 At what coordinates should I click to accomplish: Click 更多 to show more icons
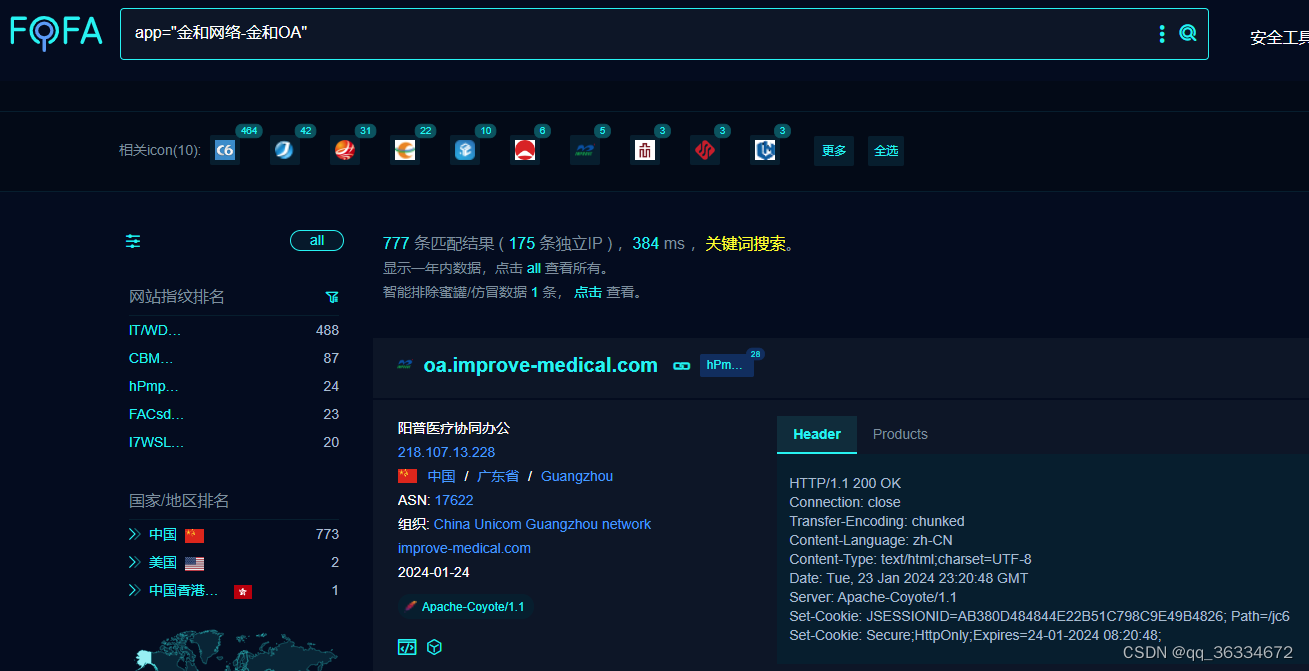834,151
